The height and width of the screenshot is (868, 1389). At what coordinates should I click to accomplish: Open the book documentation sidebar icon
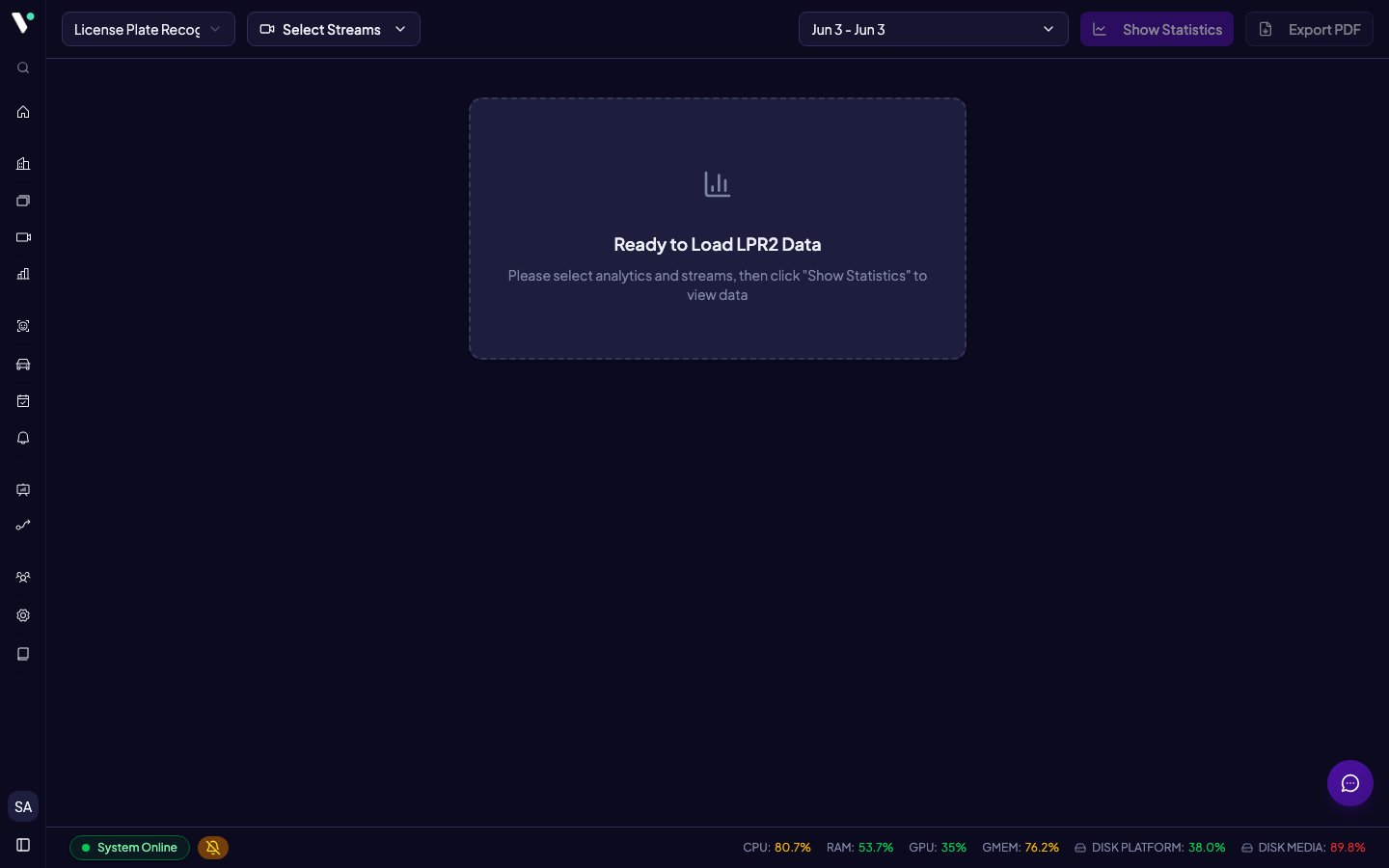[x=23, y=654]
